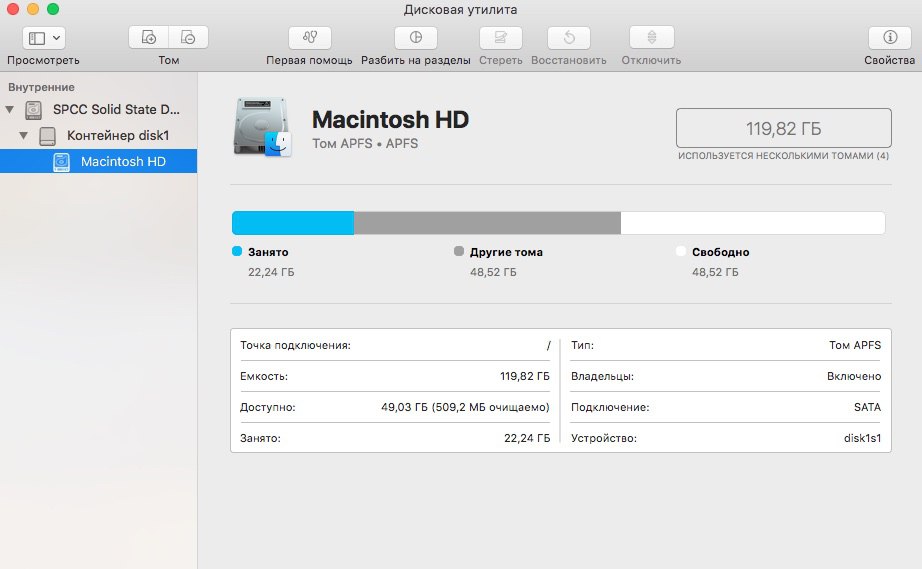Click the green zoom window button
This screenshot has width=922, height=569.
tap(53, 8)
